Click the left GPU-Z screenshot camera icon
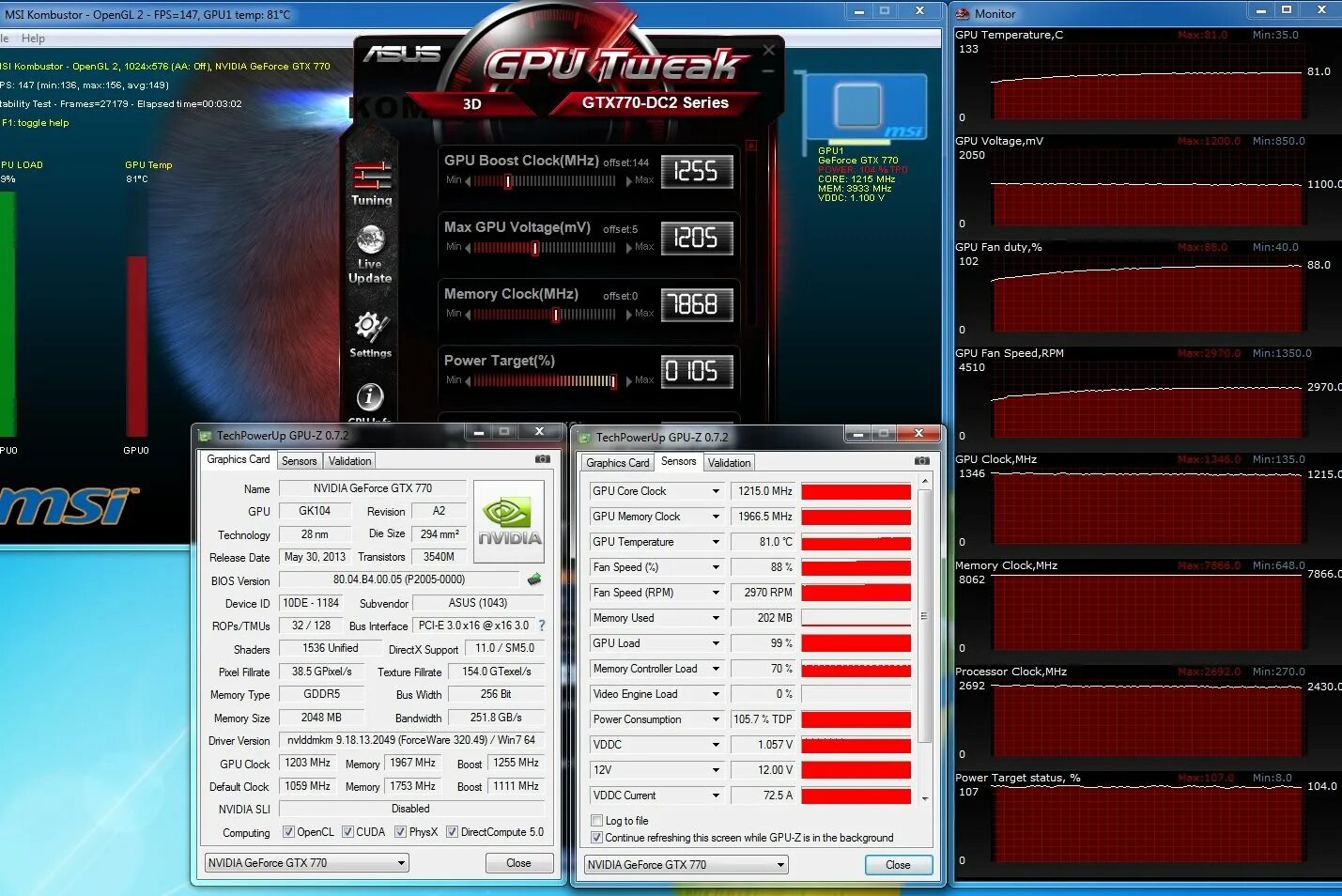The height and width of the screenshot is (896, 1342). pyautogui.click(x=543, y=459)
